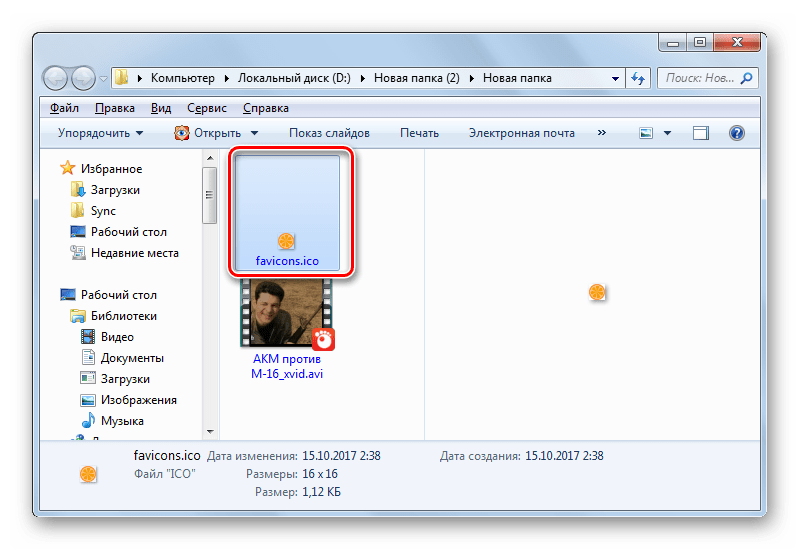Open the Вид menu
Screen dimensions: 800x550
coord(161,108)
